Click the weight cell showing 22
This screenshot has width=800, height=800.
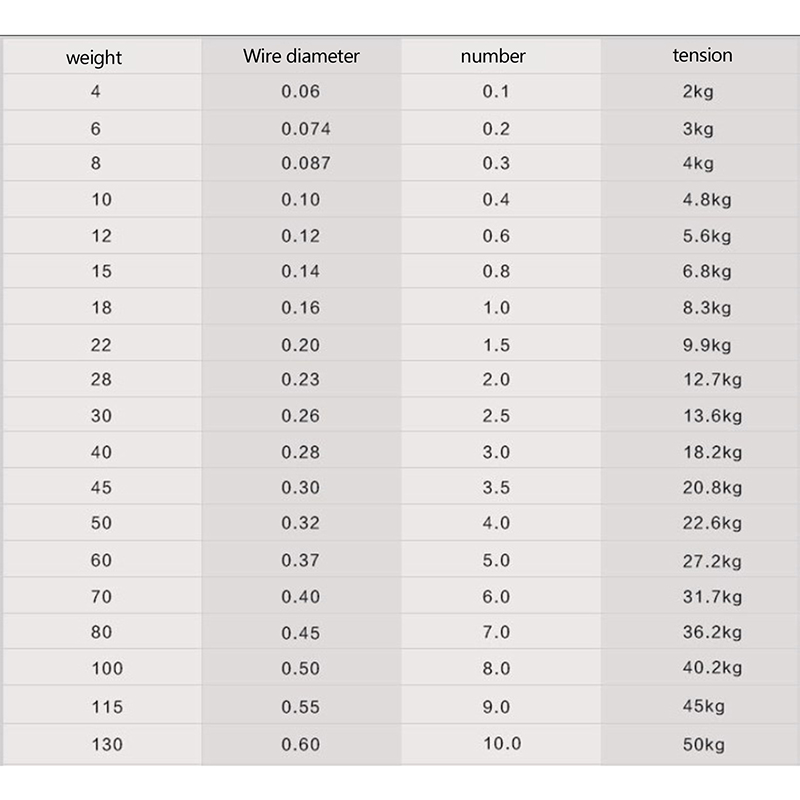(101, 345)
